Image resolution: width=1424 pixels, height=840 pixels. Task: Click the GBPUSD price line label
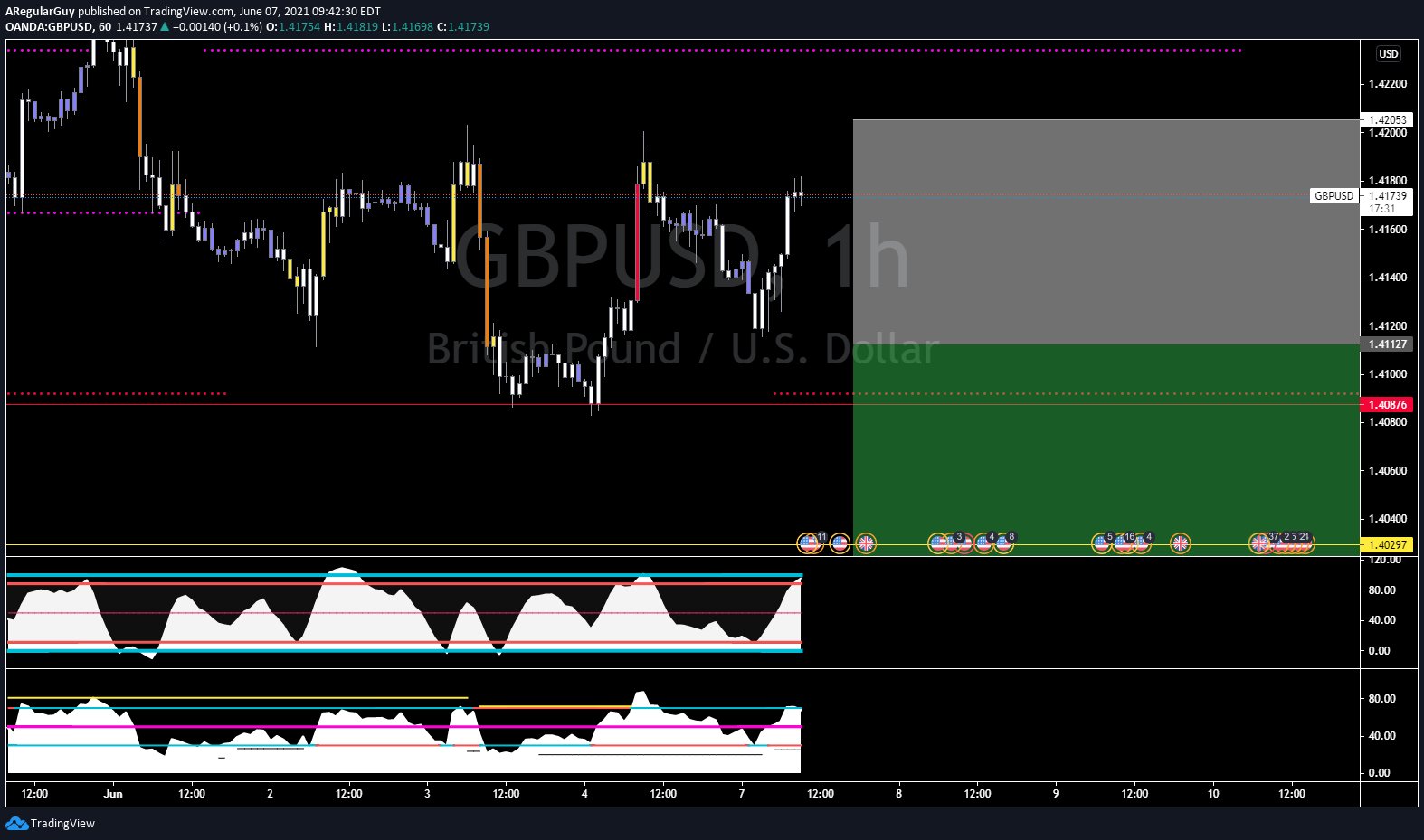click(1334, 195)
